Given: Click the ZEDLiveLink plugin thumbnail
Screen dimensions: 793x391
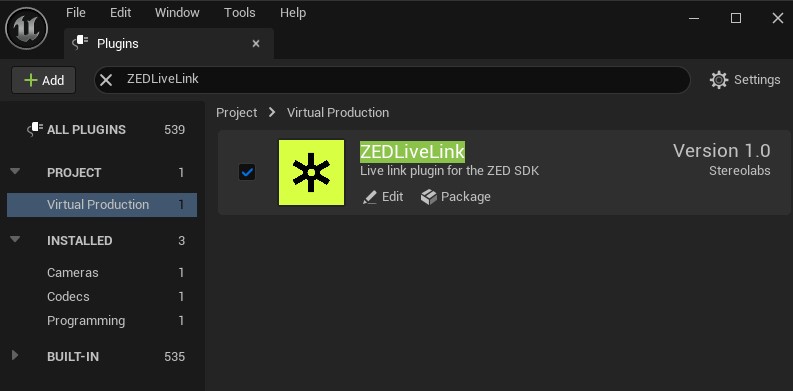Looking at the screenshot, I should point(312,172).
